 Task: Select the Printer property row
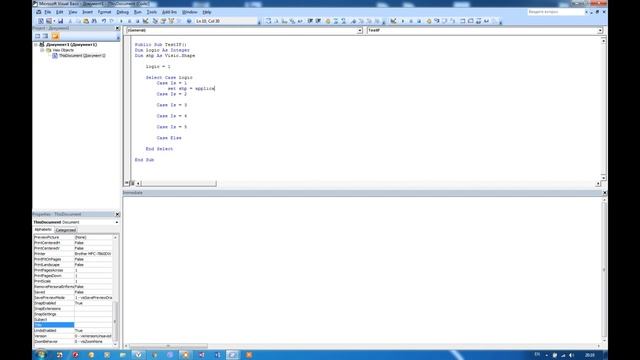click(x=73, y=254)
